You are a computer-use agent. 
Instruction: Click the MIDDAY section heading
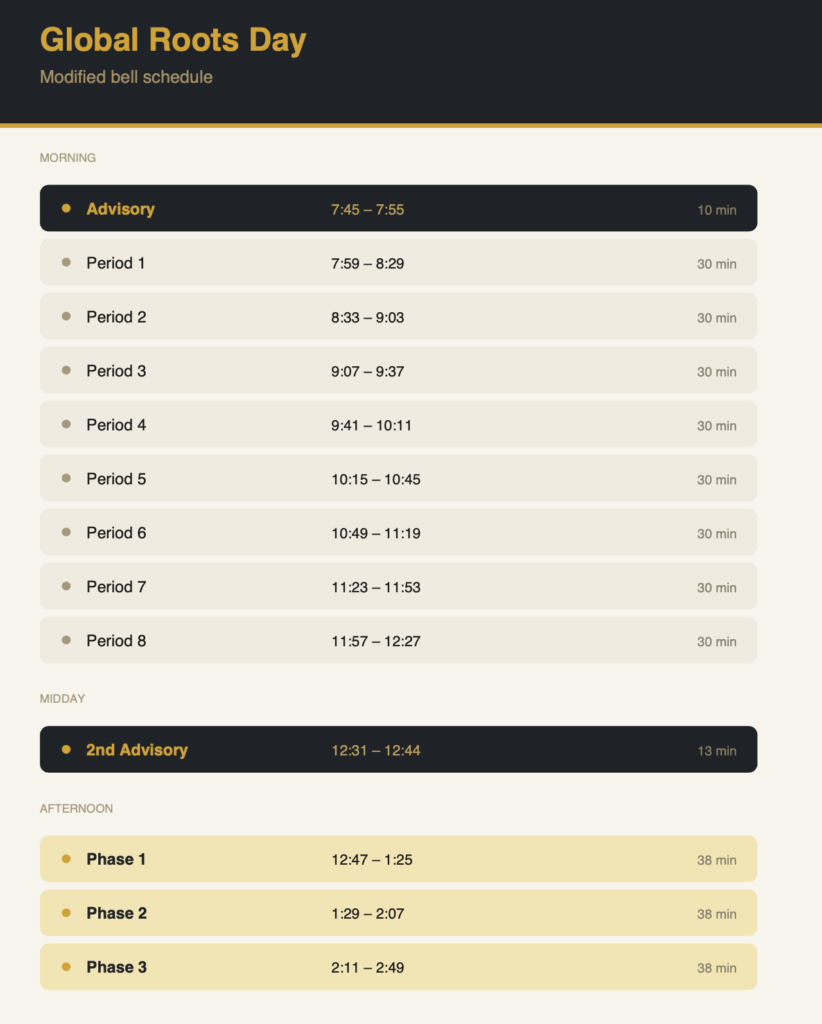tap(63, 699)
